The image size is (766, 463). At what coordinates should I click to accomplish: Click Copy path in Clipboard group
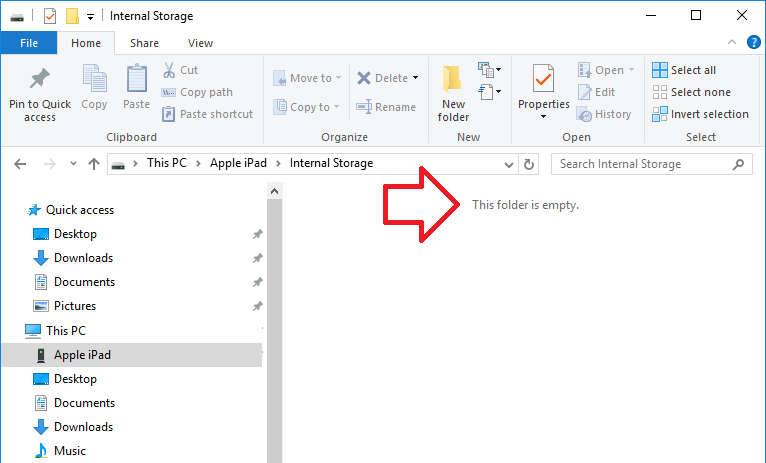pos(197,92)
